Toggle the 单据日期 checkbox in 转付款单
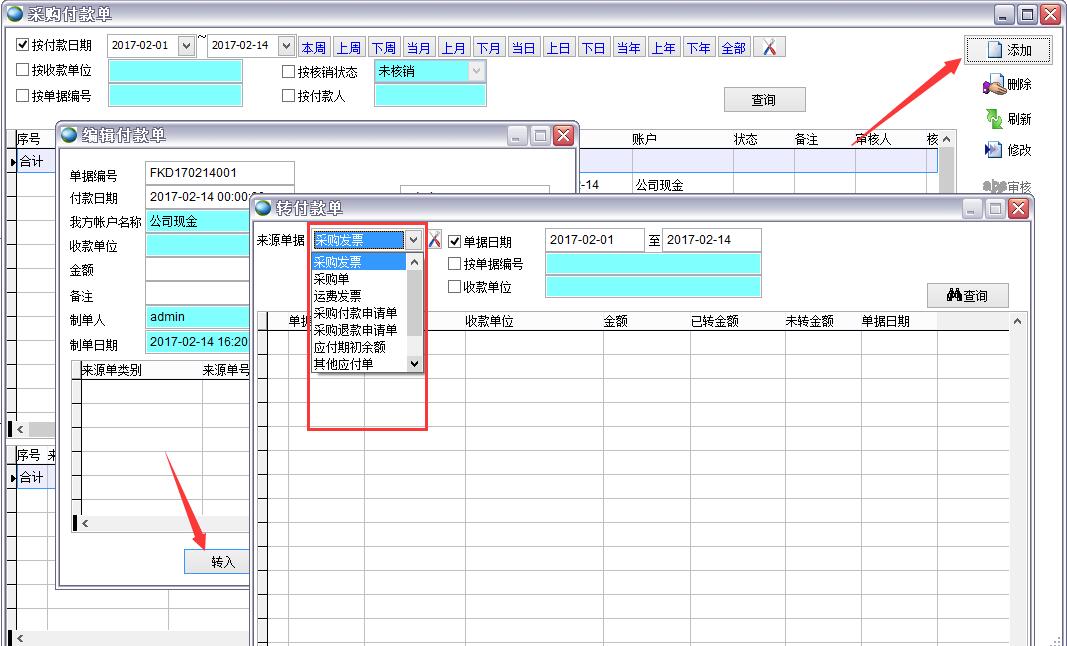 click(x=455, y=241)
